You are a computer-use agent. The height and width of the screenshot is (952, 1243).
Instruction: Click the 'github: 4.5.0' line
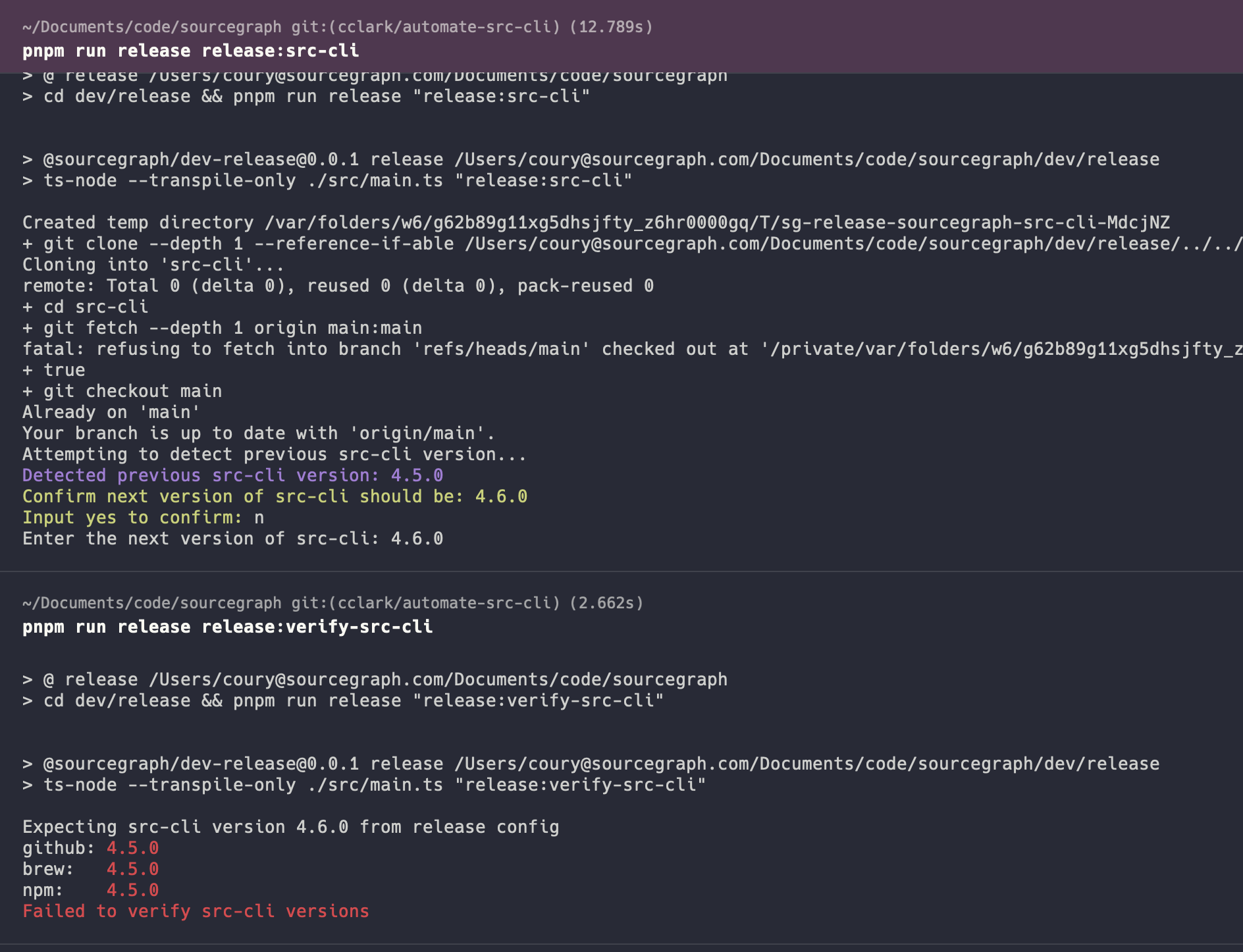coord(91,848)
